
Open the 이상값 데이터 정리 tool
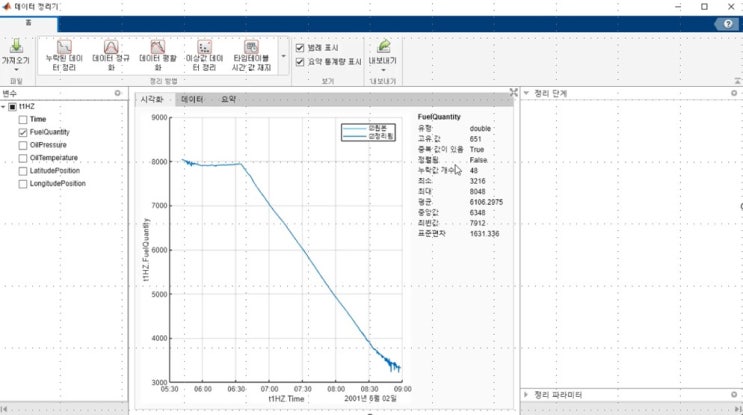click(x=204, y=55)
